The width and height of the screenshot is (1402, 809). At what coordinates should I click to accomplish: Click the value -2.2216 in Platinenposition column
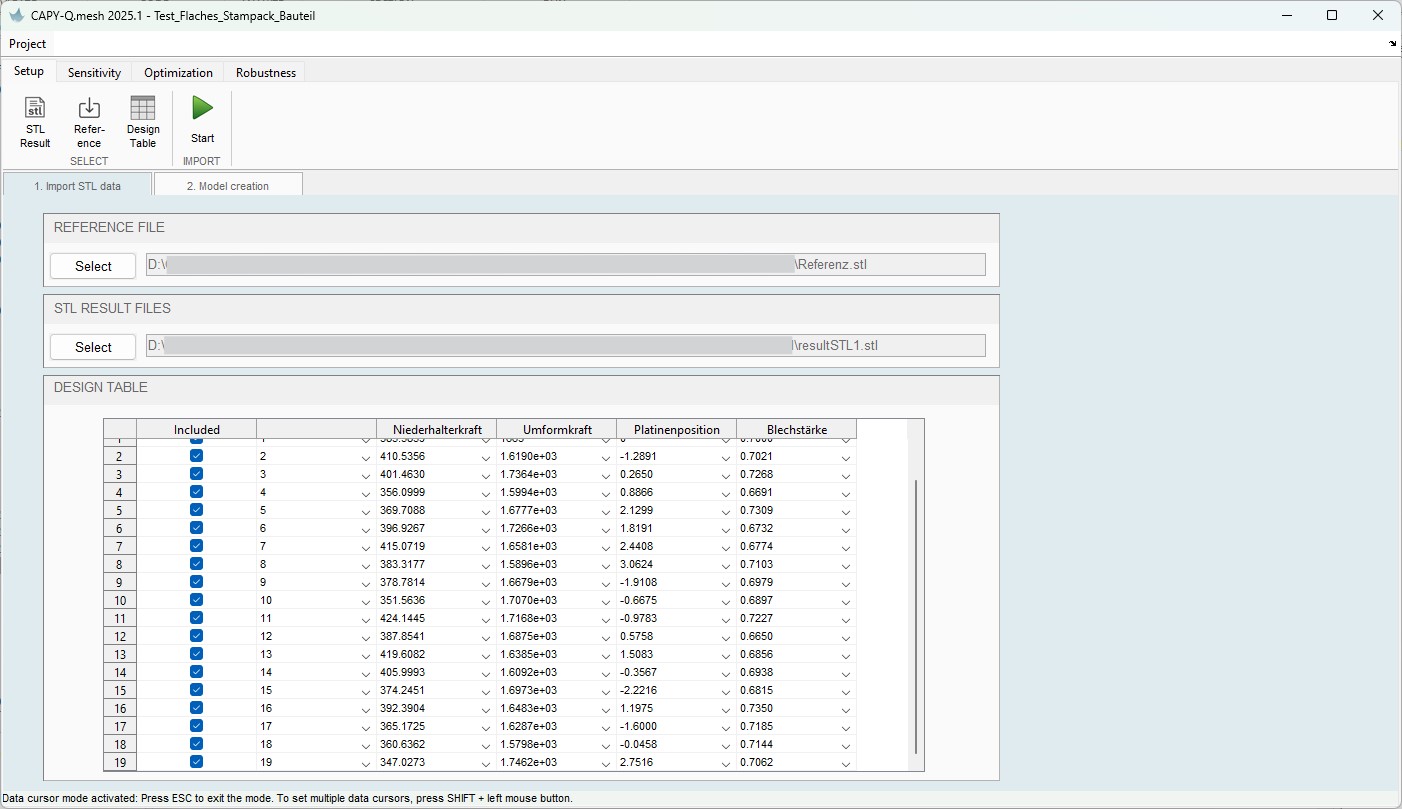click(639, 690)
